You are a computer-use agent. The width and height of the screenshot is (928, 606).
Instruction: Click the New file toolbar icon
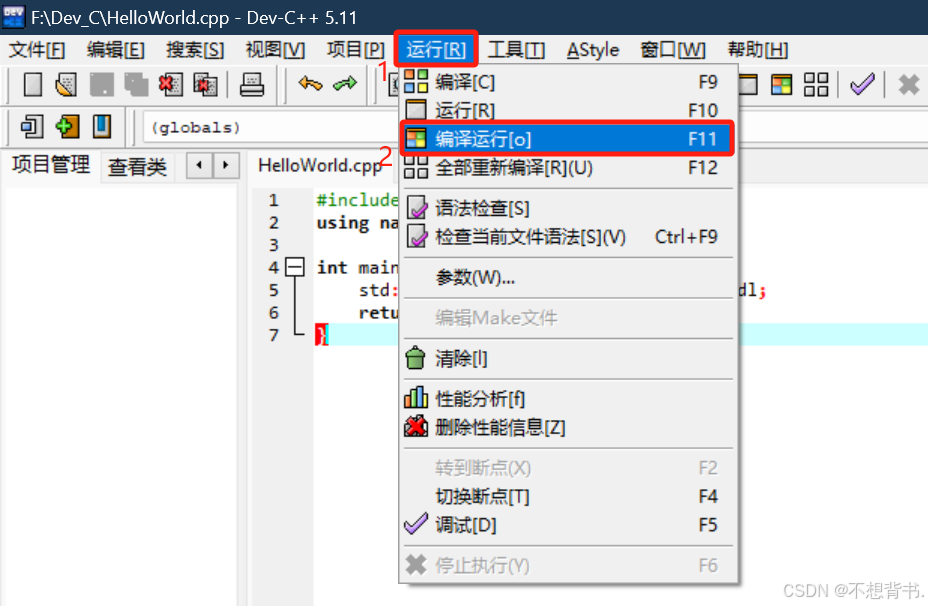pos(33,85)
